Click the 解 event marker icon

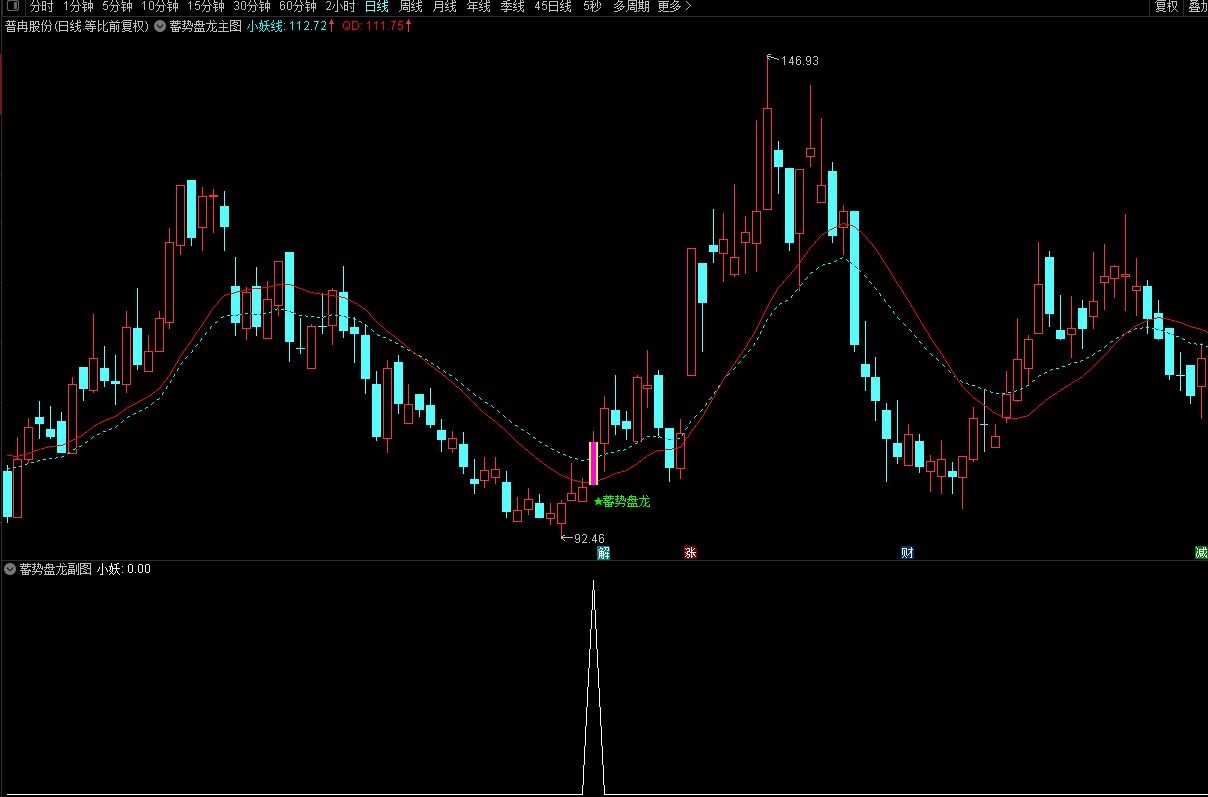pyautogui.click(x=603, y=553)
